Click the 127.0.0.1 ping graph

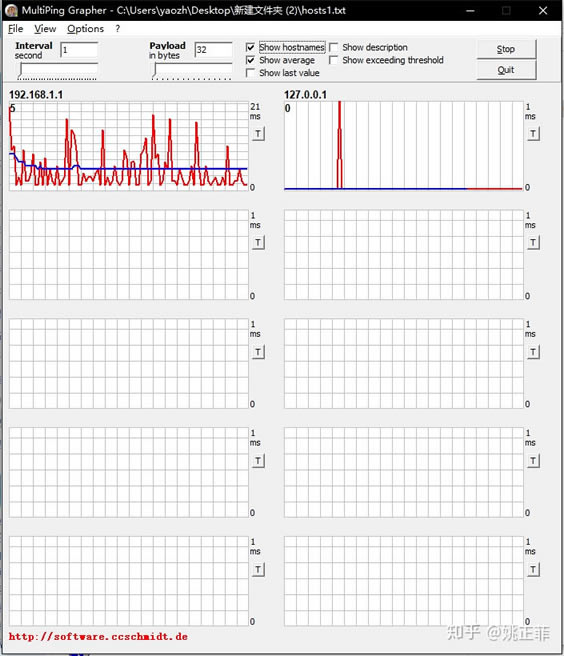tap(404, 146)
